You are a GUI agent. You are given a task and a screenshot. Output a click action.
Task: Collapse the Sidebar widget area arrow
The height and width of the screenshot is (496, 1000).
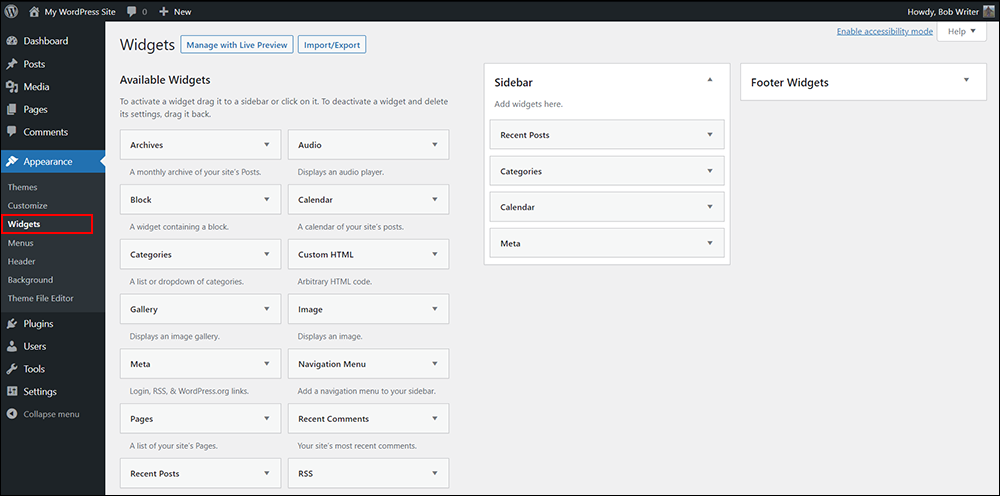tap(710, 80)
